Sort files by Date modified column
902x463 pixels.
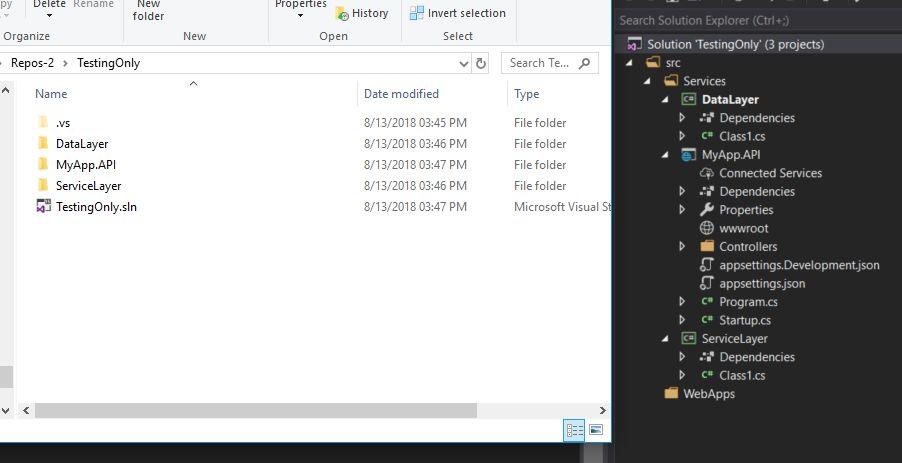click(x=402, y=94)
